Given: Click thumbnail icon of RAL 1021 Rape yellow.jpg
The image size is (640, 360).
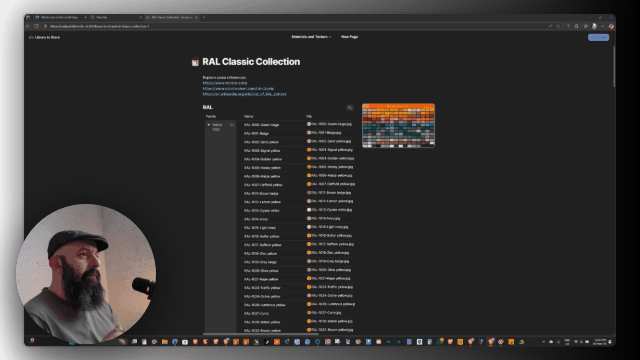Looking at the screenshot, I should [x=309, y=278].
